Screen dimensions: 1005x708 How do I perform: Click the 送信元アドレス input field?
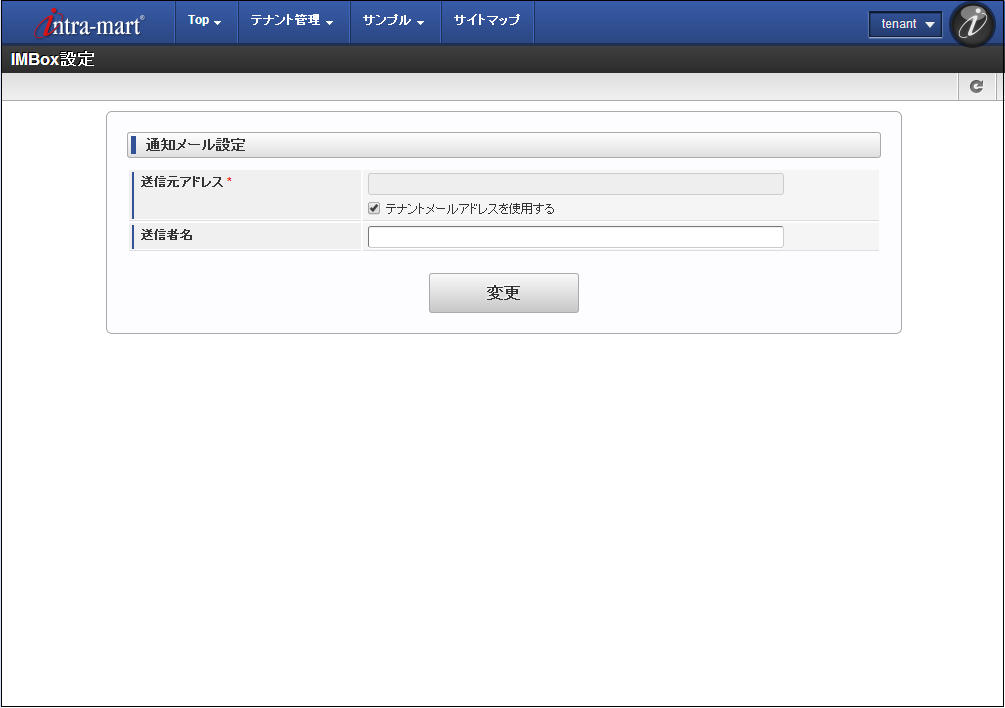coord(576,184)
